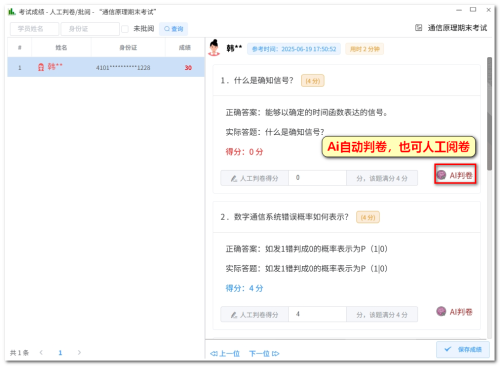Screen dimensions: 500x366
Task: Click the 姓名 column header
Action: (x=61, y=48)
